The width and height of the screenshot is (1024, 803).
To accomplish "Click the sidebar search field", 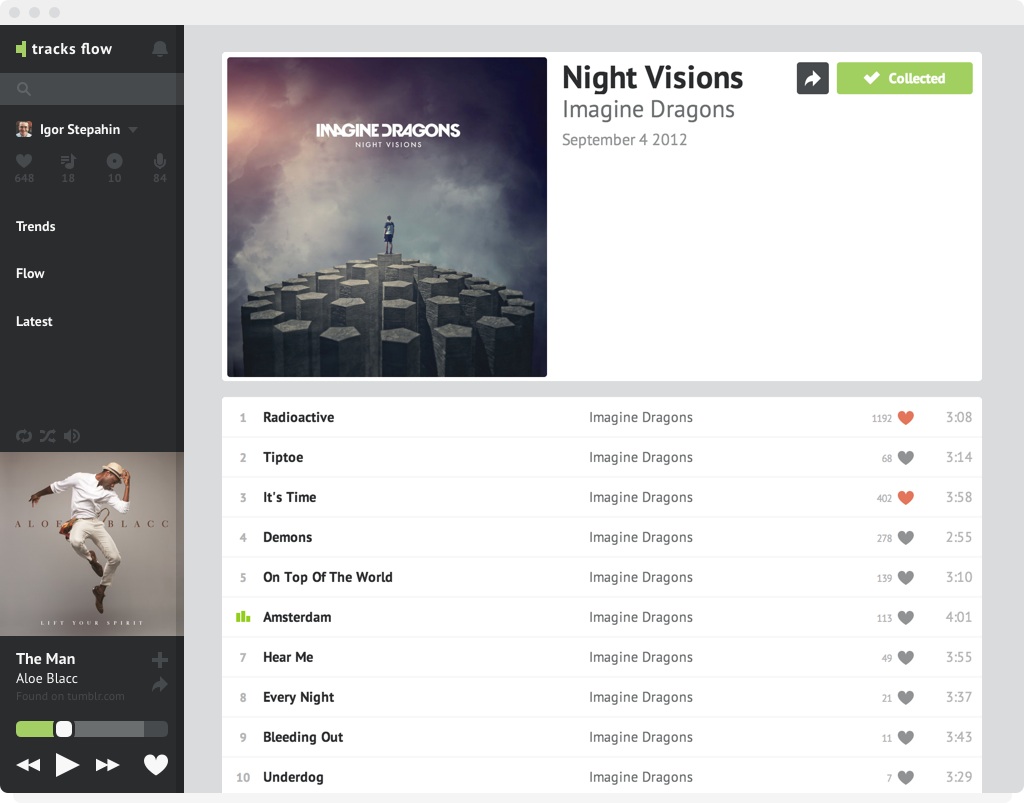I will 92,89.
